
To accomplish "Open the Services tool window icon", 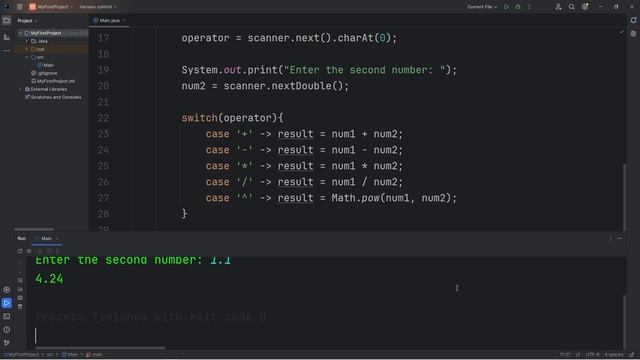I will [7, 290].
